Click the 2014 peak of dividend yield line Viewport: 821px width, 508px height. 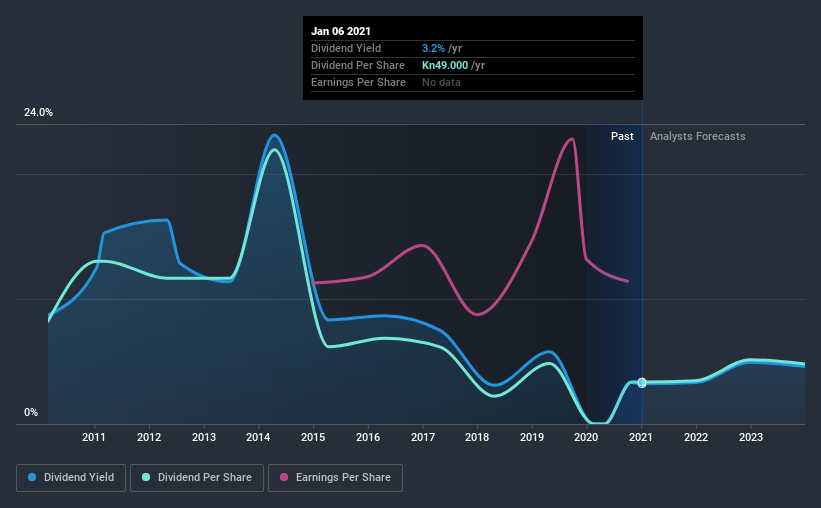274,136
